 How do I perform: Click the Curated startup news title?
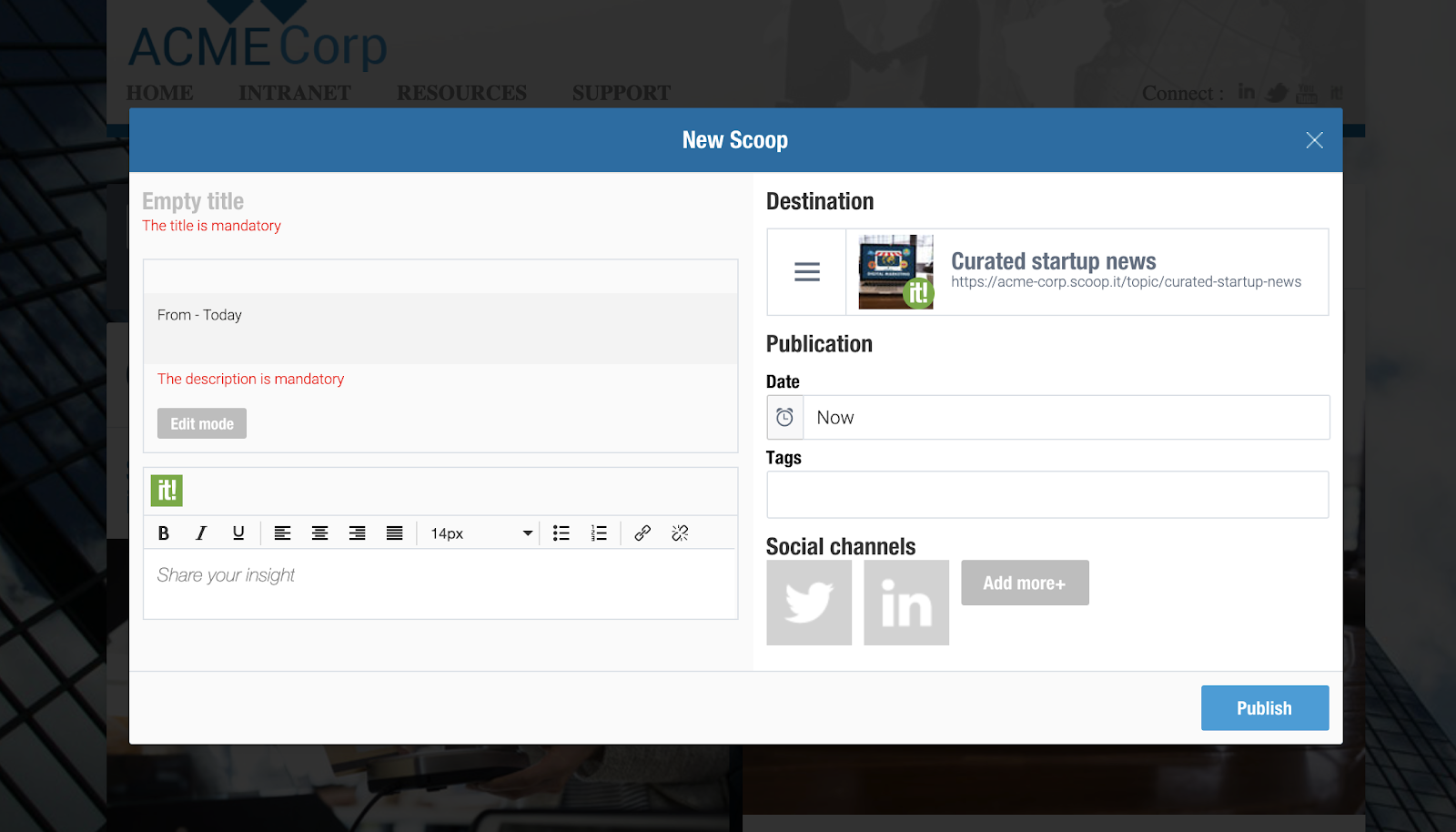1054,261
